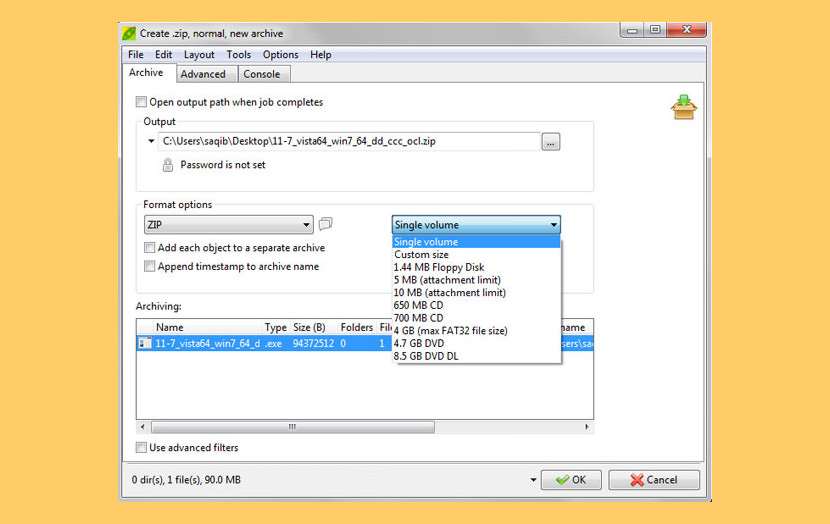Choose Custom size from the split list

click(476, 255)
